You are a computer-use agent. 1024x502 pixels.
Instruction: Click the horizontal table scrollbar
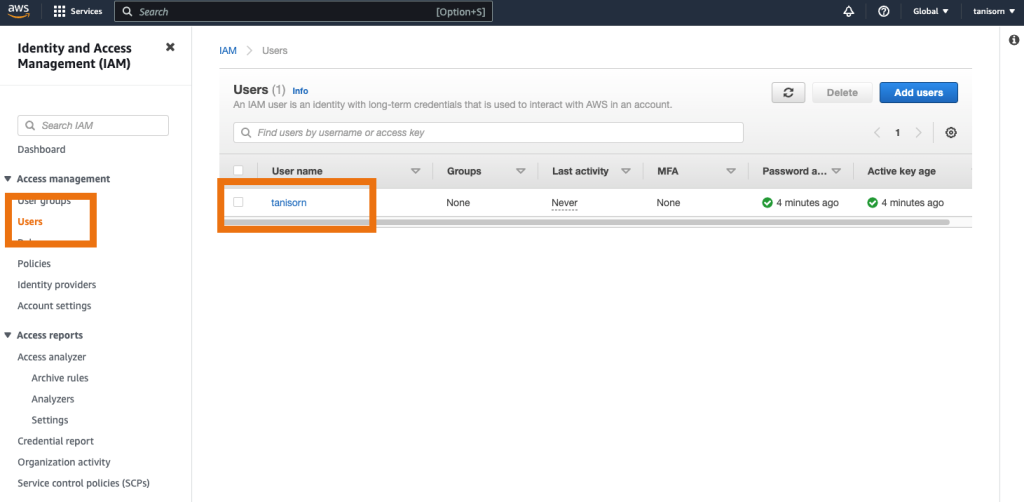[586, 223]
